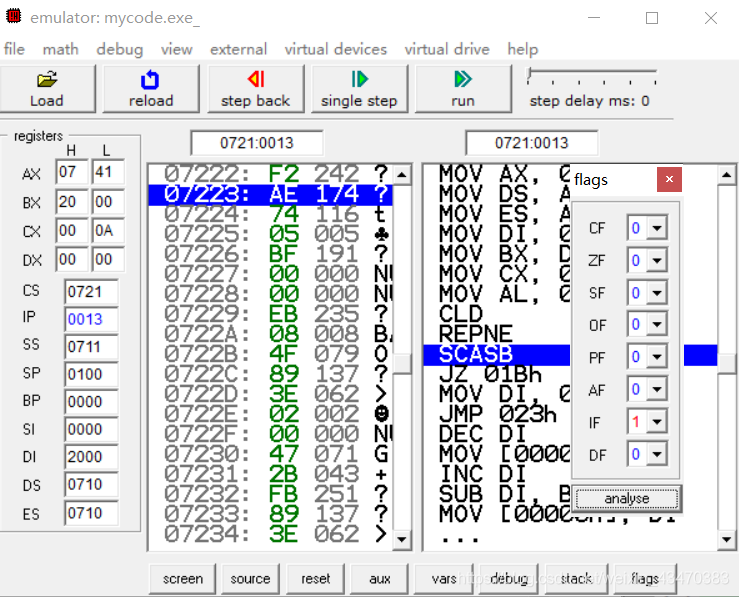Click the IP register field
Screen dimensions: 739x597
pyautogui.click(x=91, y=319)
